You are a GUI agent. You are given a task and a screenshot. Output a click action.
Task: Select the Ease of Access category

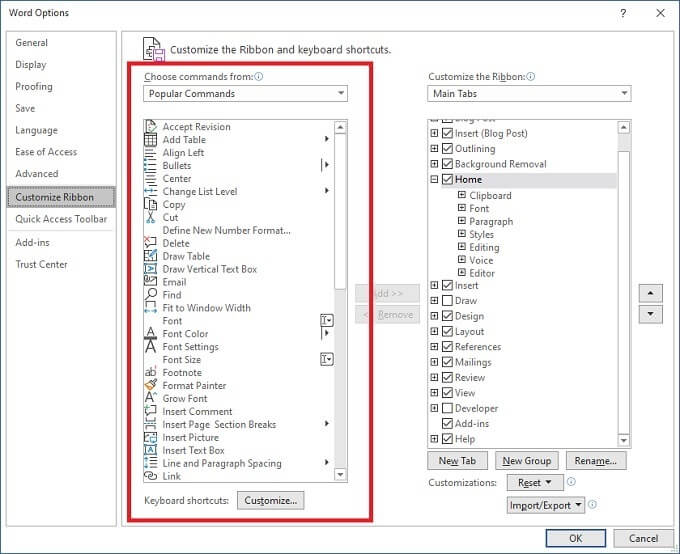click(x=46, y=152)
